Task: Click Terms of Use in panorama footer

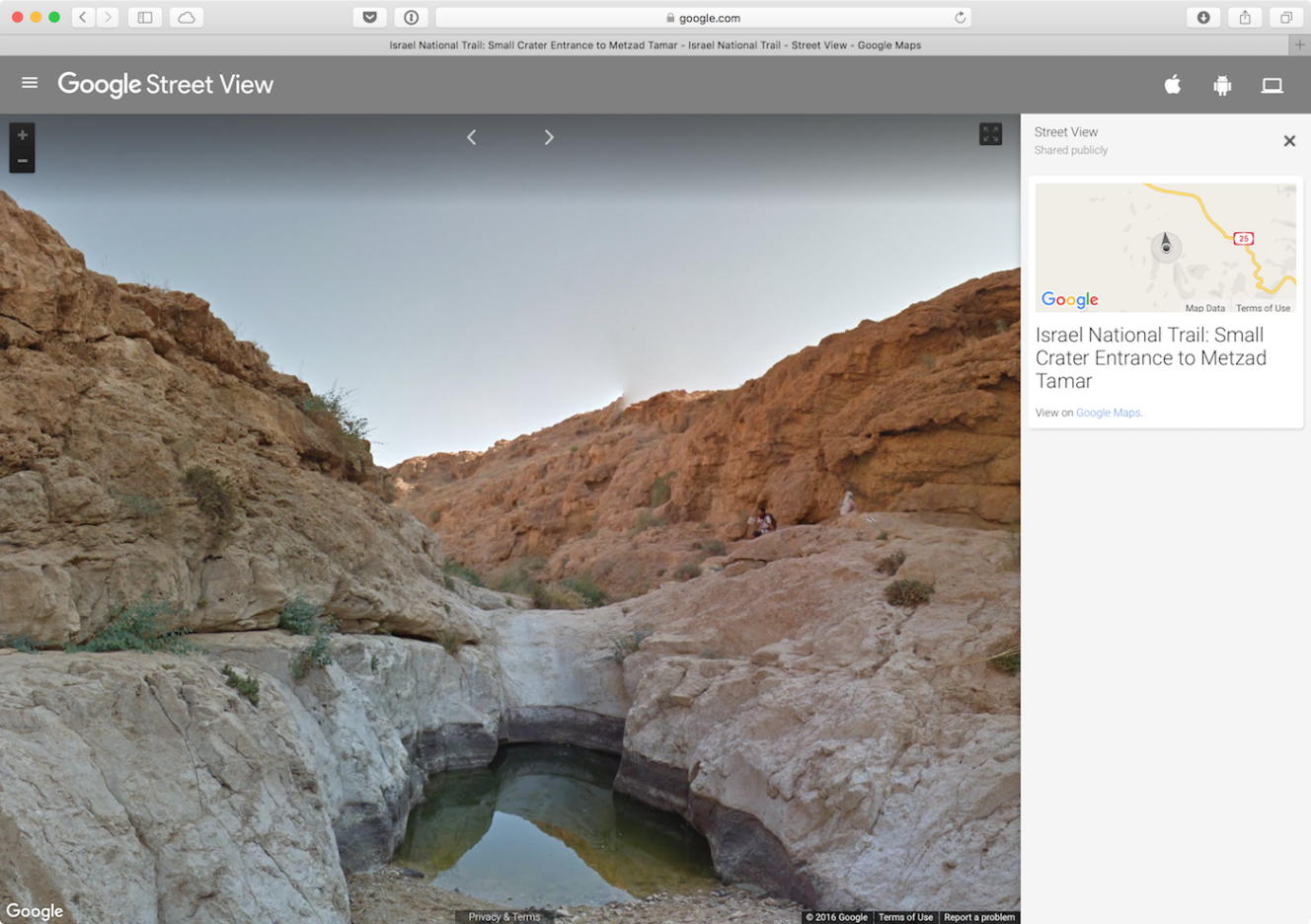Action: point(905,917)
